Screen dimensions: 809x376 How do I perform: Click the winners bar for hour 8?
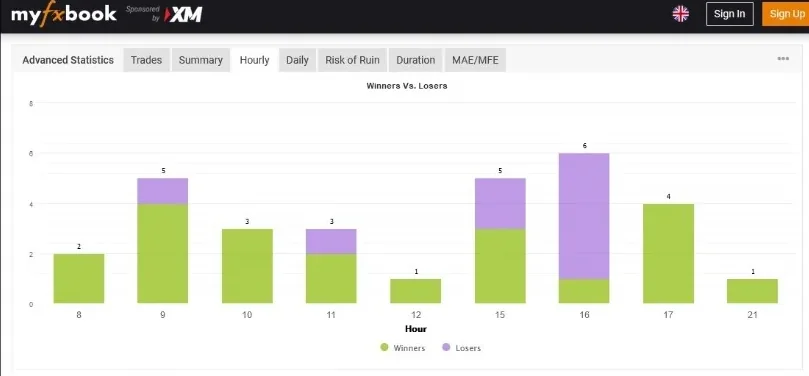tap(79, 279)
